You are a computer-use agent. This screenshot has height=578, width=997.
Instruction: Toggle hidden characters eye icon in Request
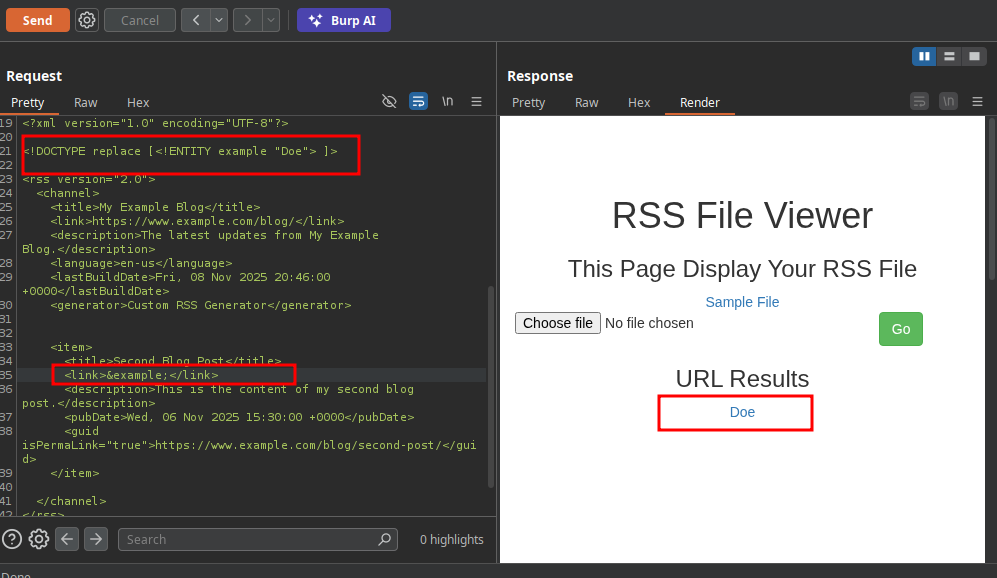[x=390, y=101]
